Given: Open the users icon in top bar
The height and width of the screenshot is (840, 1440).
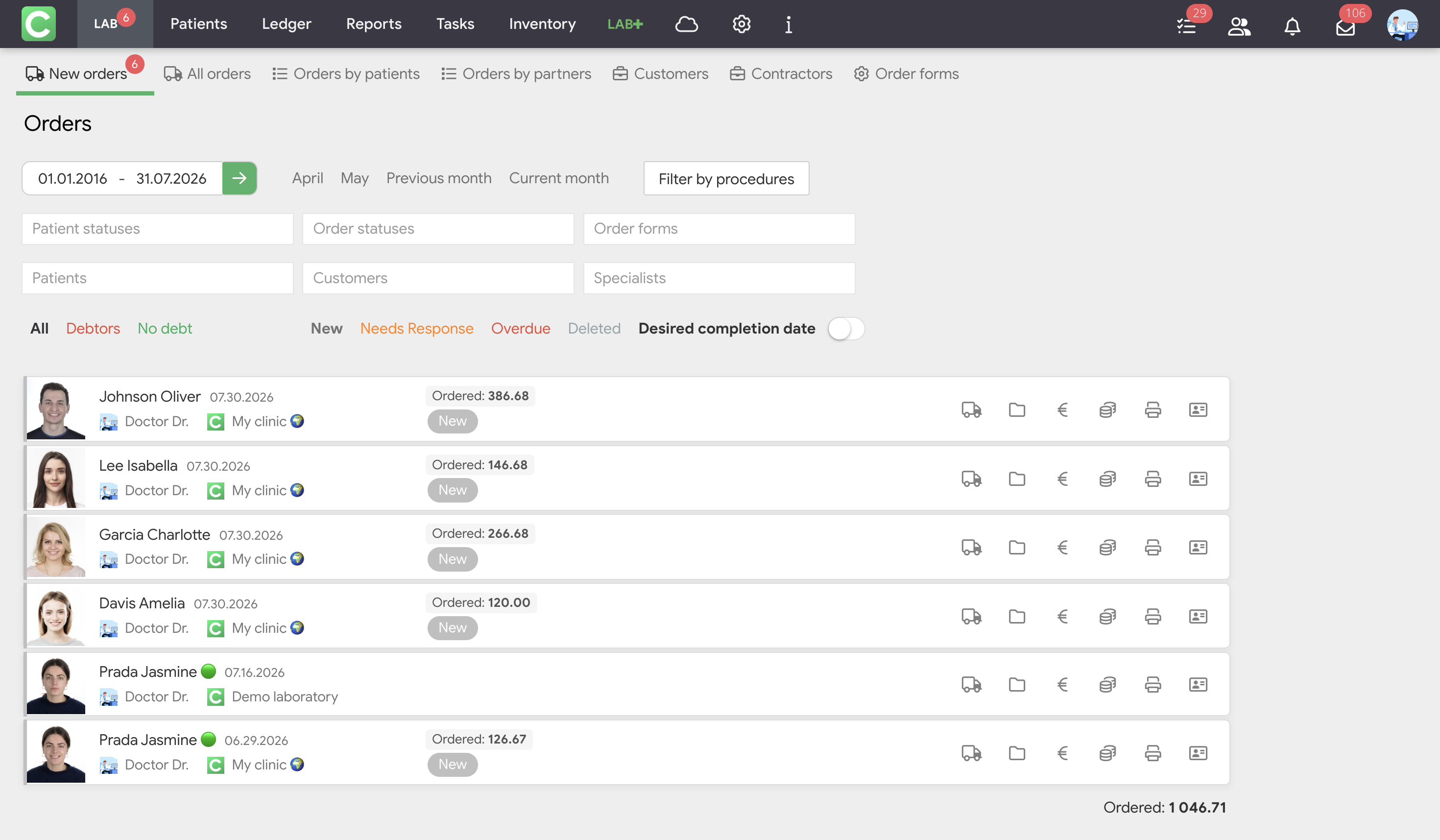Looking at the screenshot, I should point(1239,26).
